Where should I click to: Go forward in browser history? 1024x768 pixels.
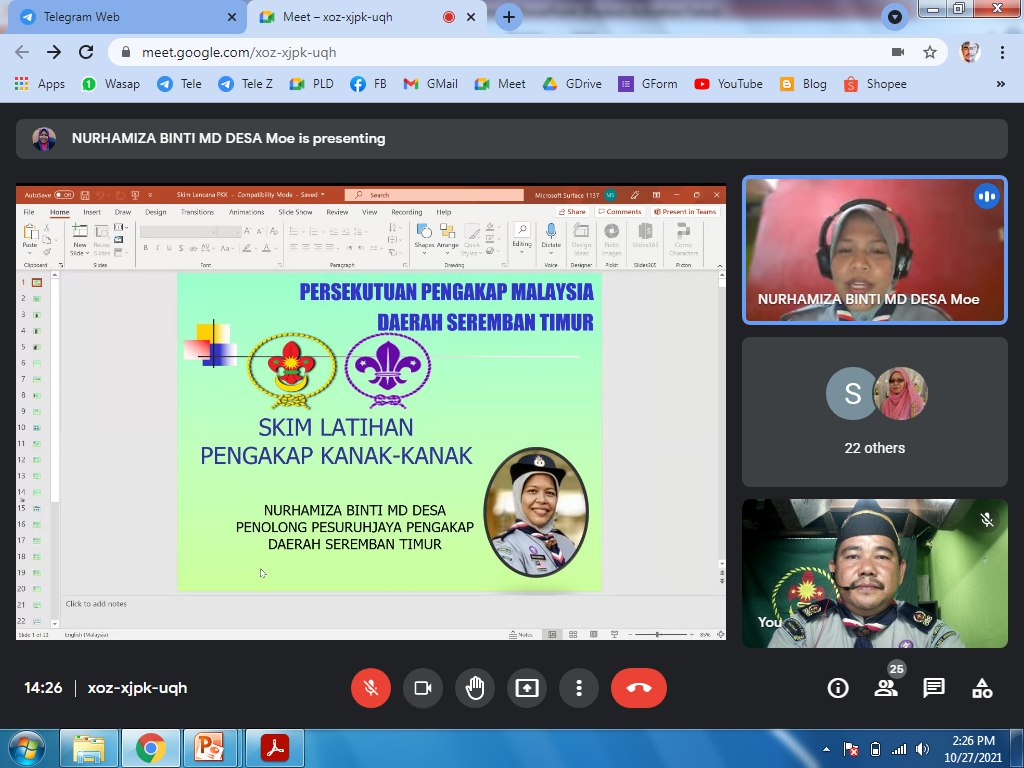[54, 52]
